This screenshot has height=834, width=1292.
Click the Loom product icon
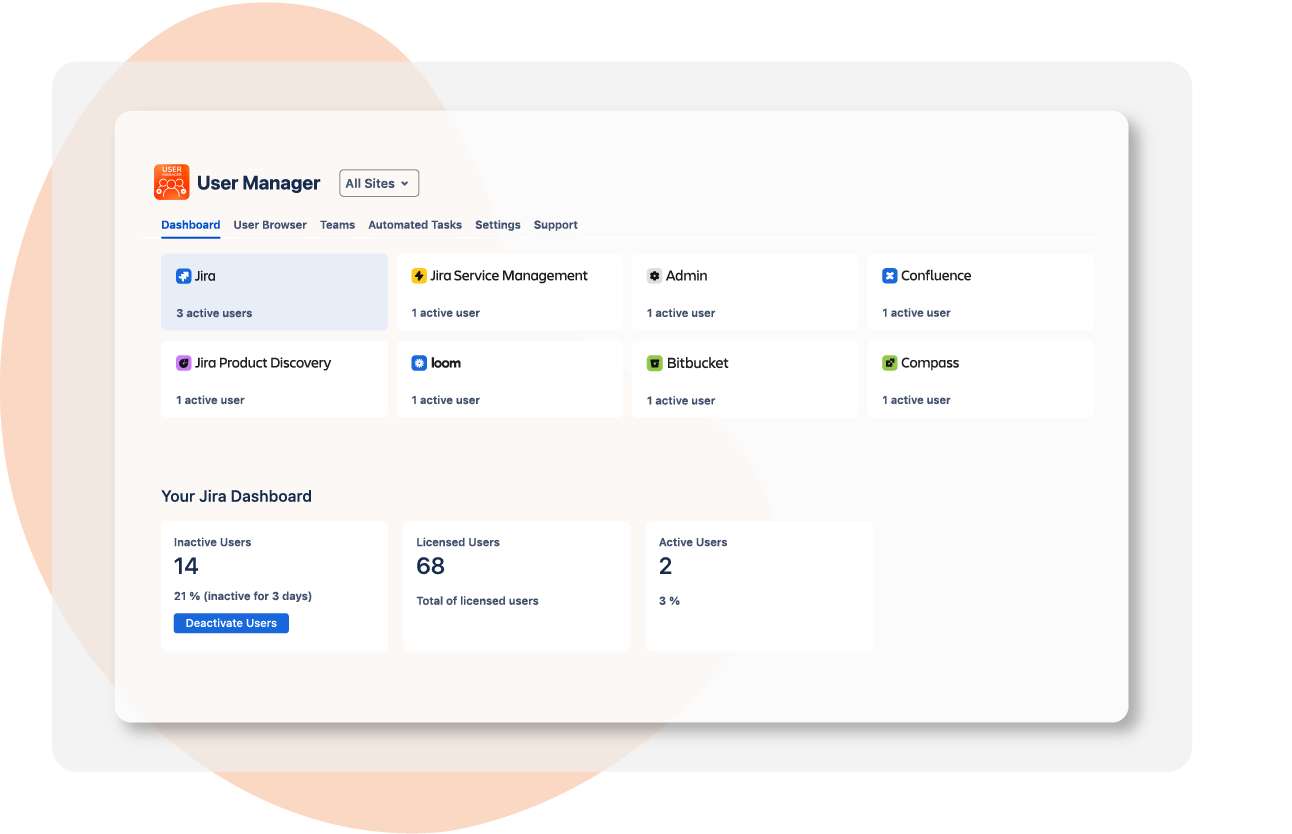(x=419, y=363)
